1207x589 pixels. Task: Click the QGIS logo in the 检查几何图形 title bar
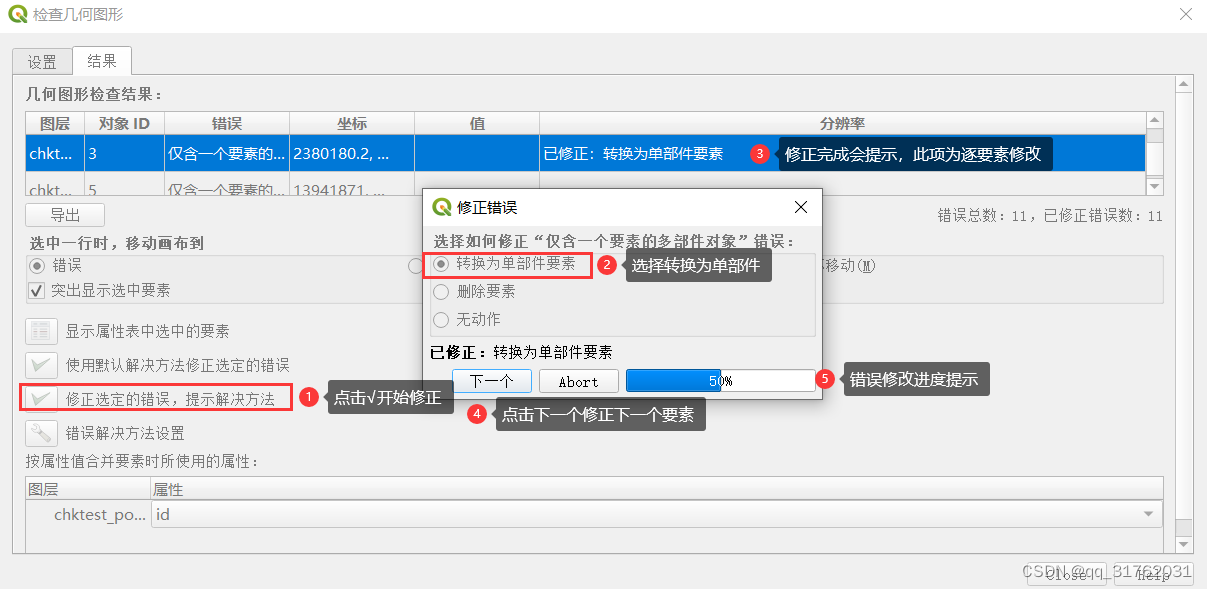pos(17,15)
